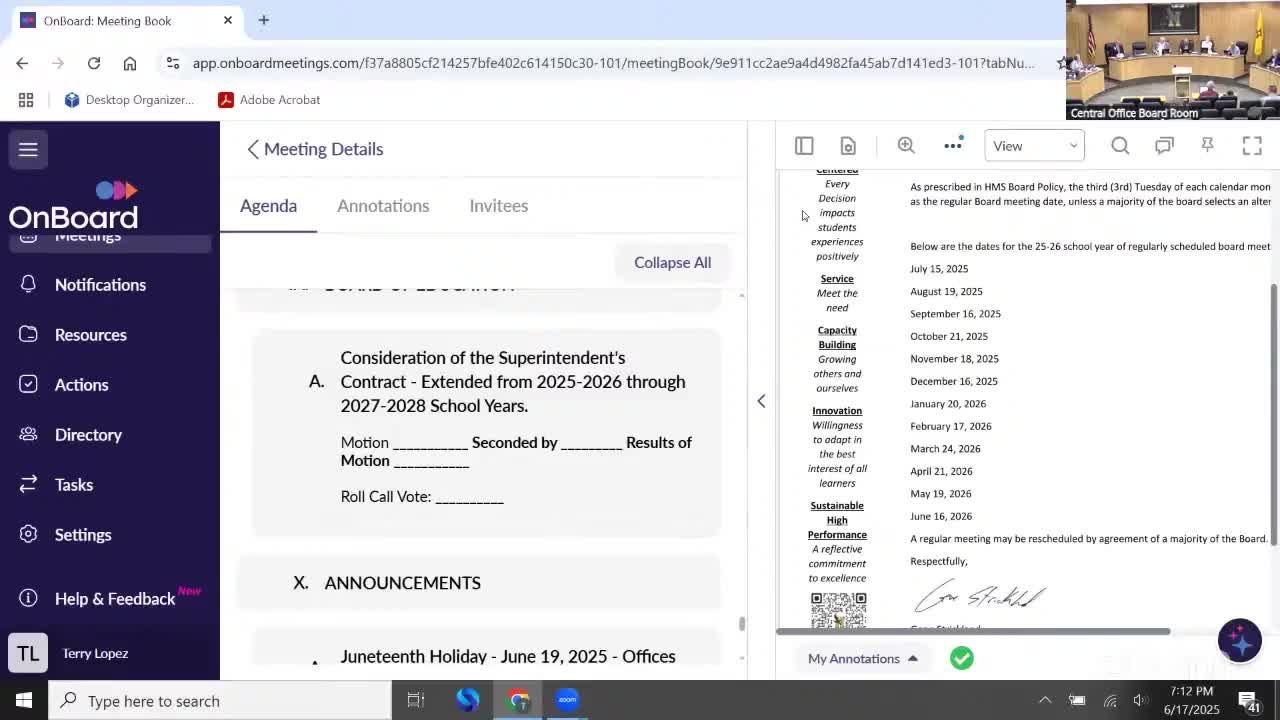Open the network Wi-Fi tray icon

[1110, 701]
